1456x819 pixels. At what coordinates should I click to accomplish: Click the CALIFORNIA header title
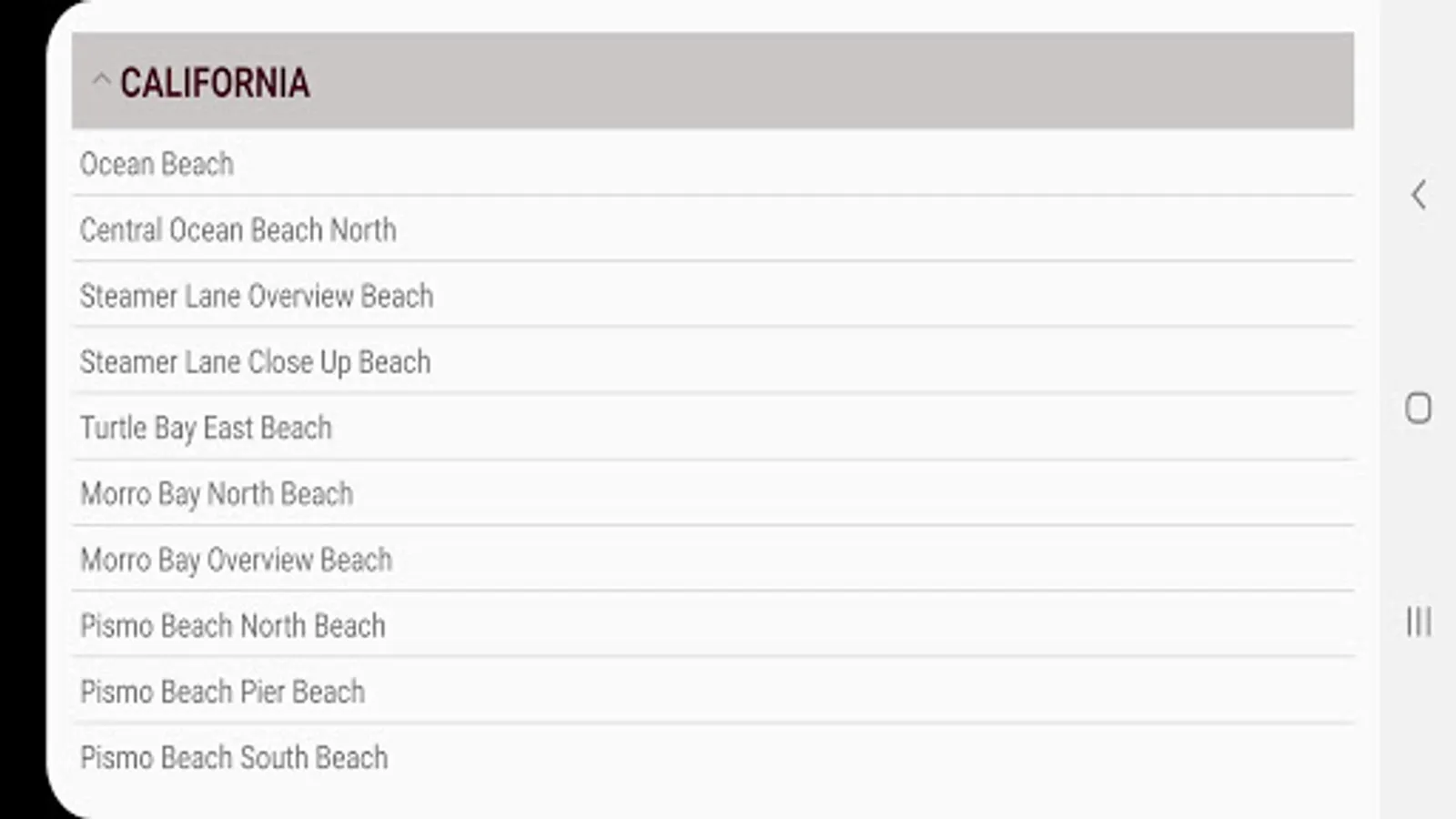tap(215, 83)
